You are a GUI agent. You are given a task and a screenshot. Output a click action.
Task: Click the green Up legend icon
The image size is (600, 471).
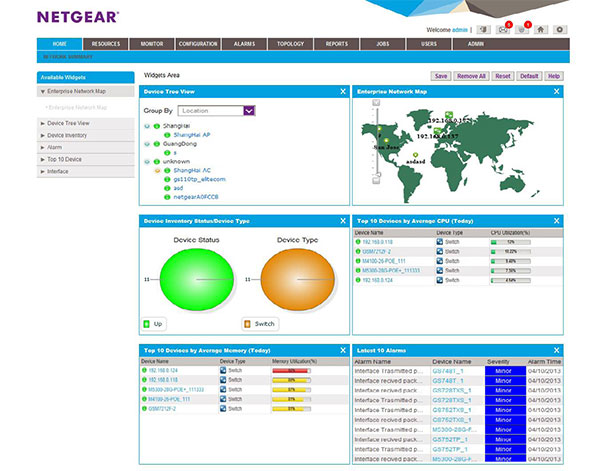(146, 324)
